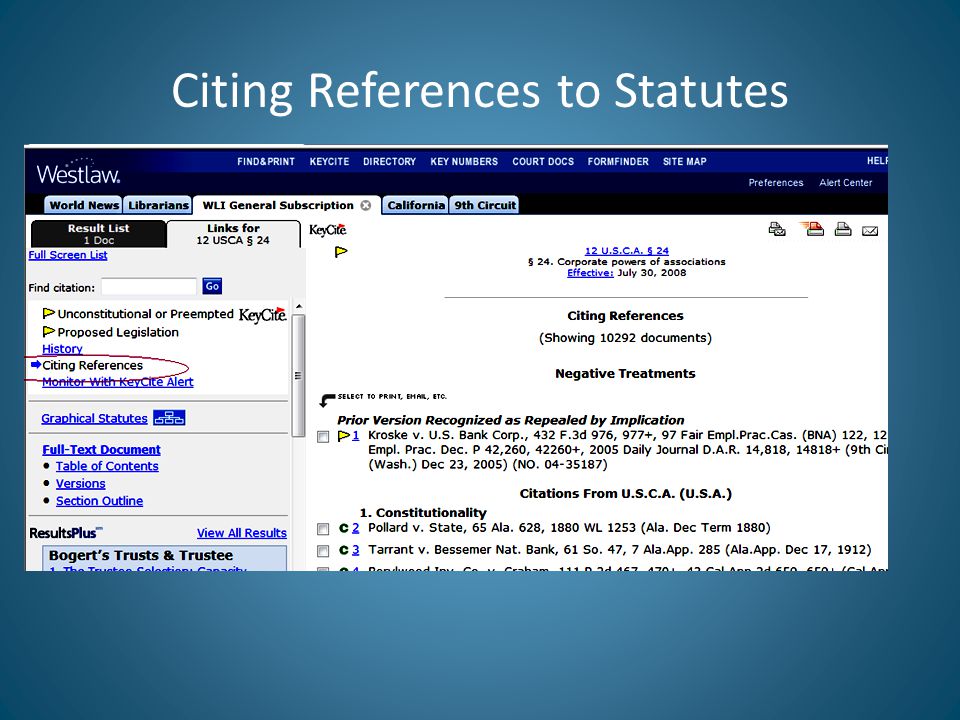Click the left panel scrollbar thumb
Screen dimensions: 960x720
tap(298, 375)
